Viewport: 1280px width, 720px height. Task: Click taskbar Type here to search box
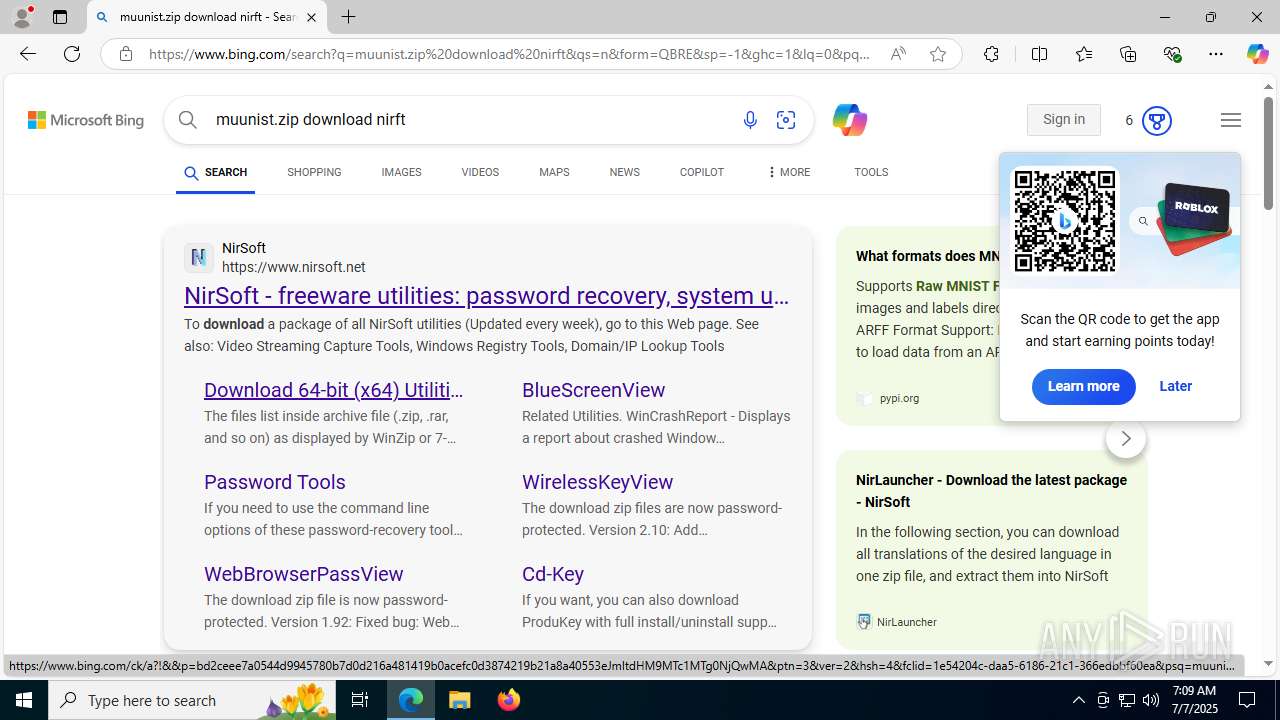tap(192, 700)
